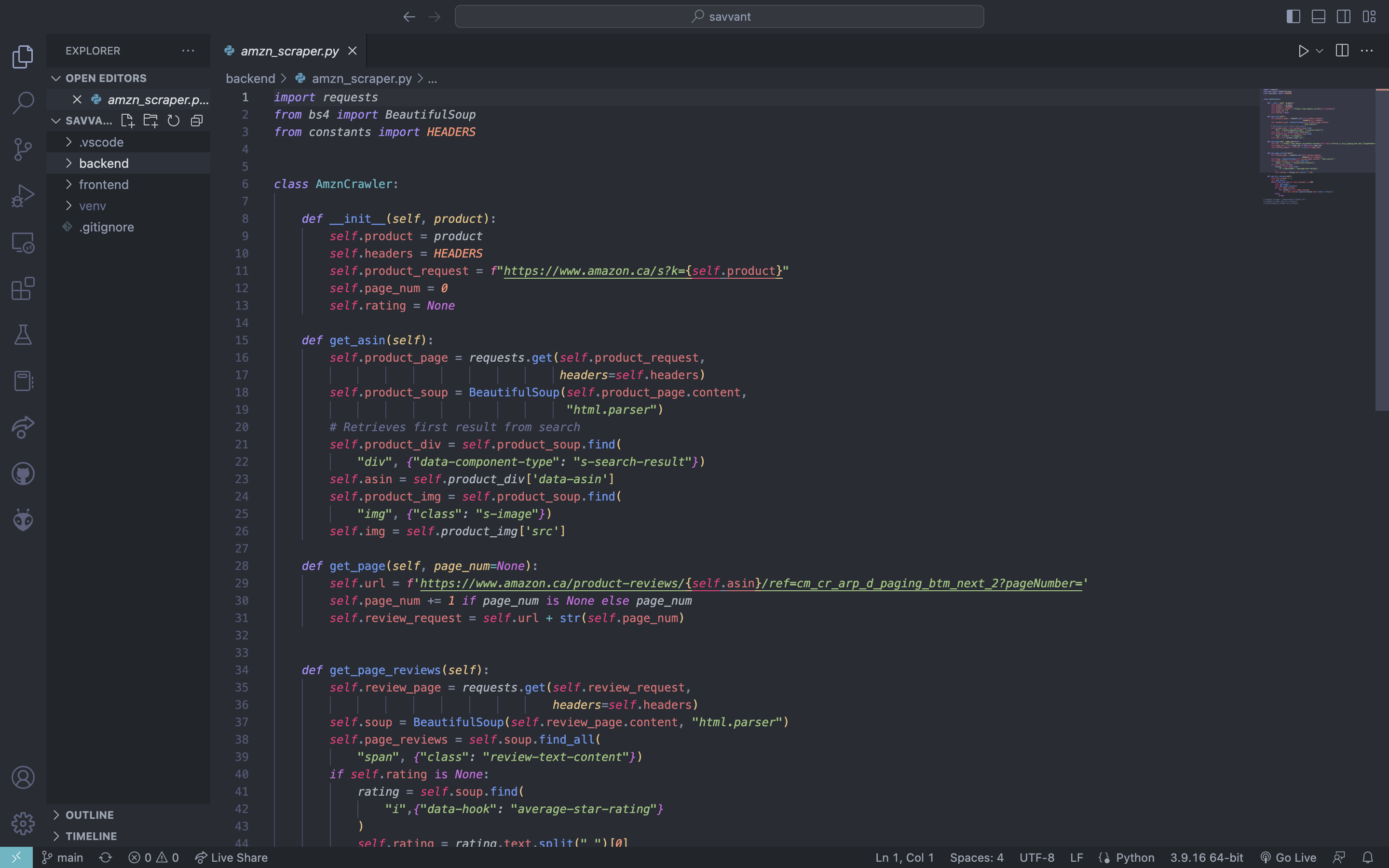Open the run options dropdown arrow
Screen dimensions: 1389x868
(1320, 51)
